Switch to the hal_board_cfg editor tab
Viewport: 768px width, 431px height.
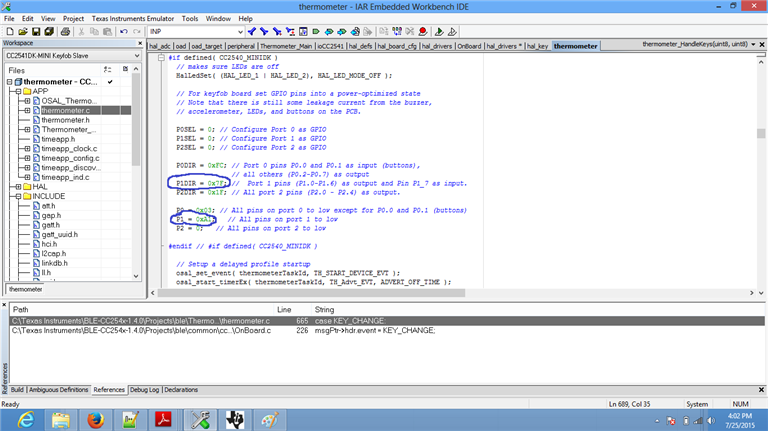(x=397, y=46)
